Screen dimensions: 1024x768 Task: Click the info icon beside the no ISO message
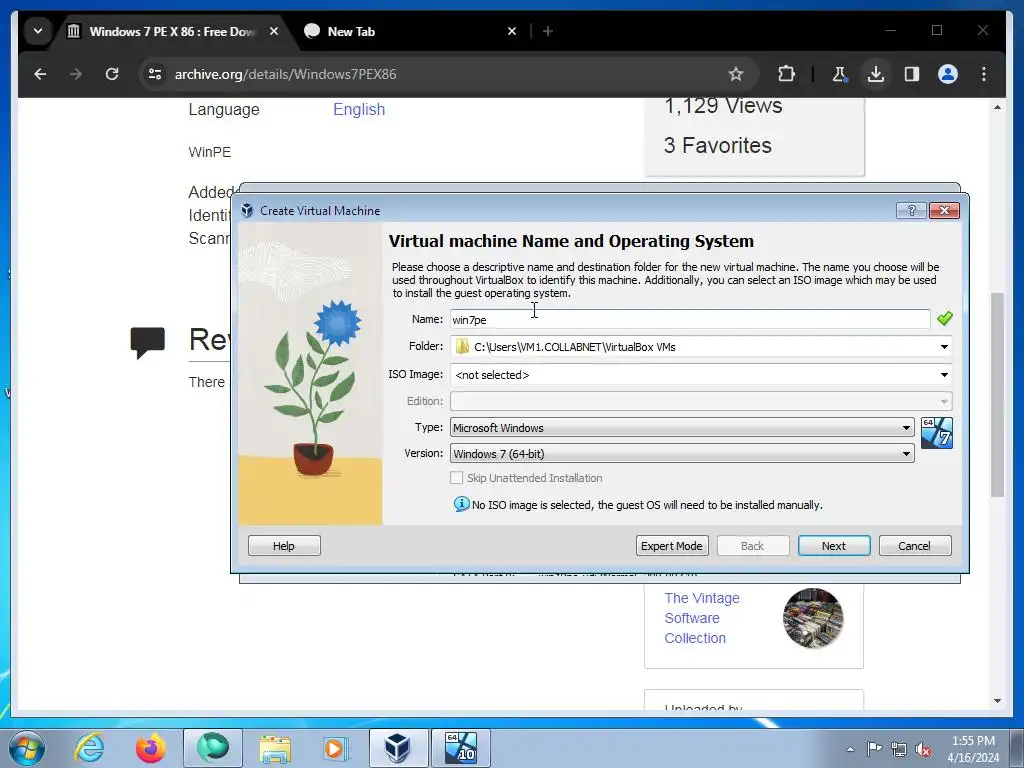[461, 504]
